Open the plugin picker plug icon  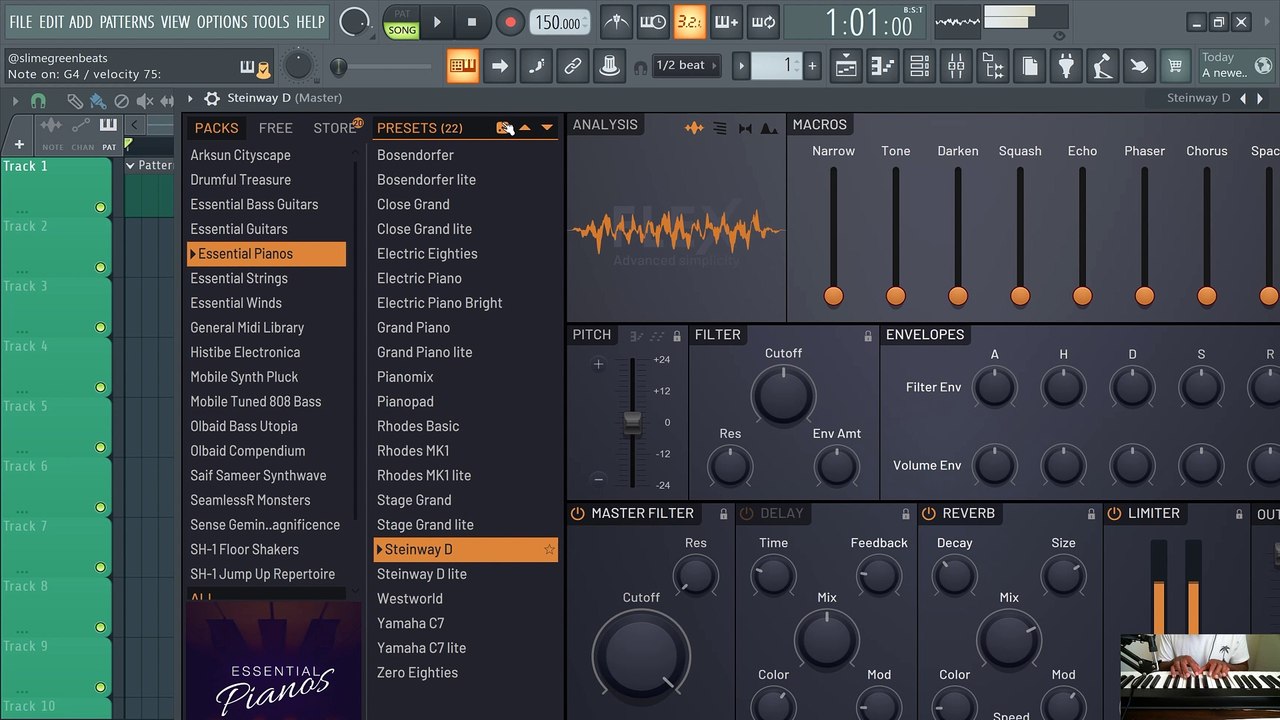click(x=1066, y=67)
